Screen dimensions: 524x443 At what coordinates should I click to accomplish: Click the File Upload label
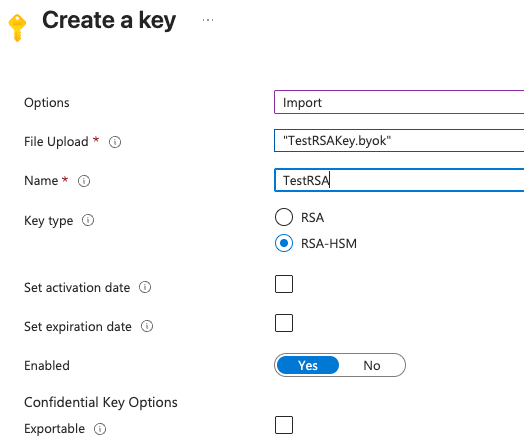[56, 142]
